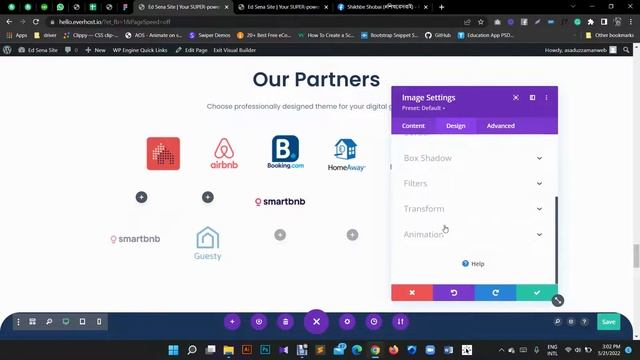Select the airbnb logo image
The height and width of the screenshot is (360, 640).
[224, 153]
